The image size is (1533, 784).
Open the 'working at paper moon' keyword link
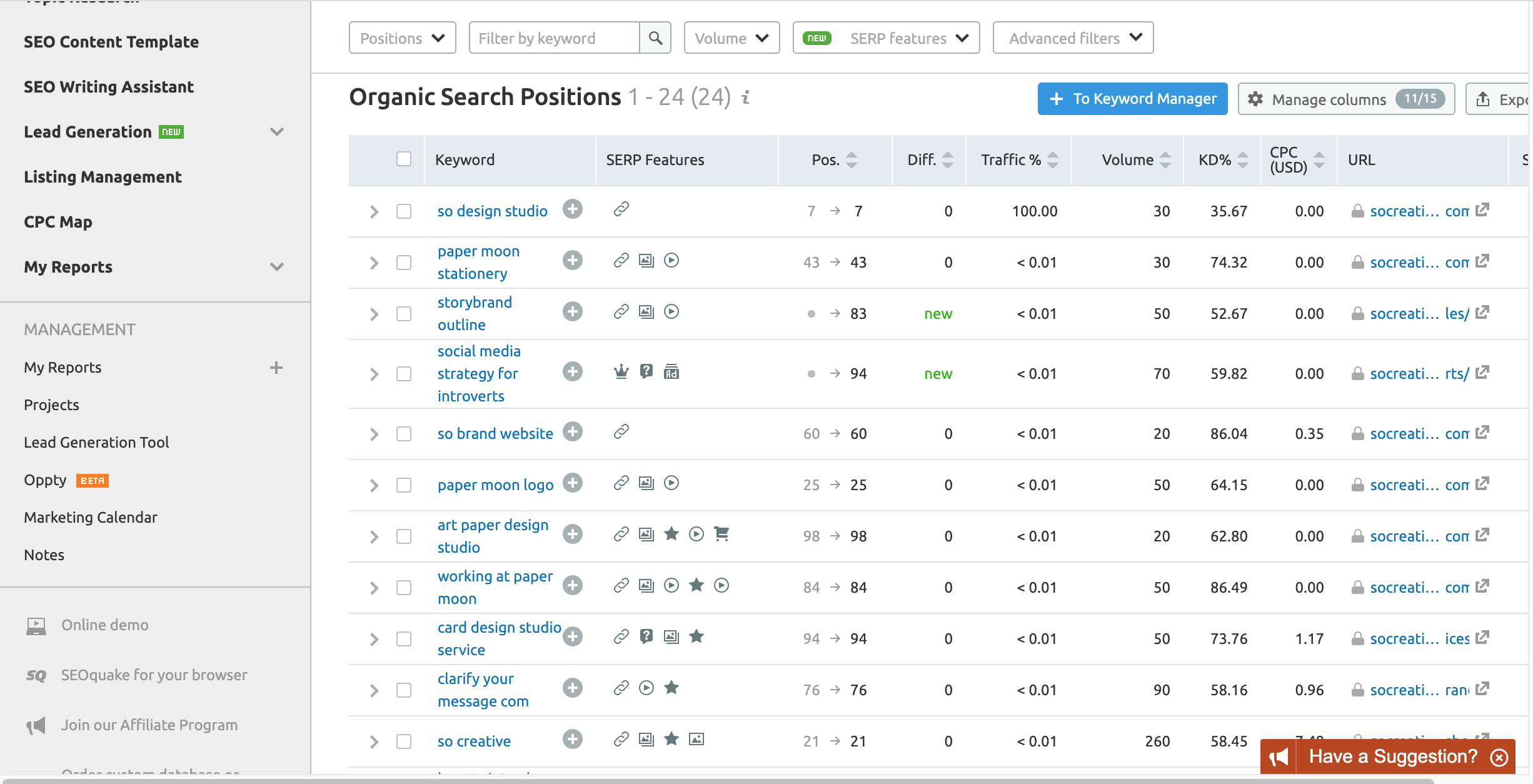(x=495, y=588)
